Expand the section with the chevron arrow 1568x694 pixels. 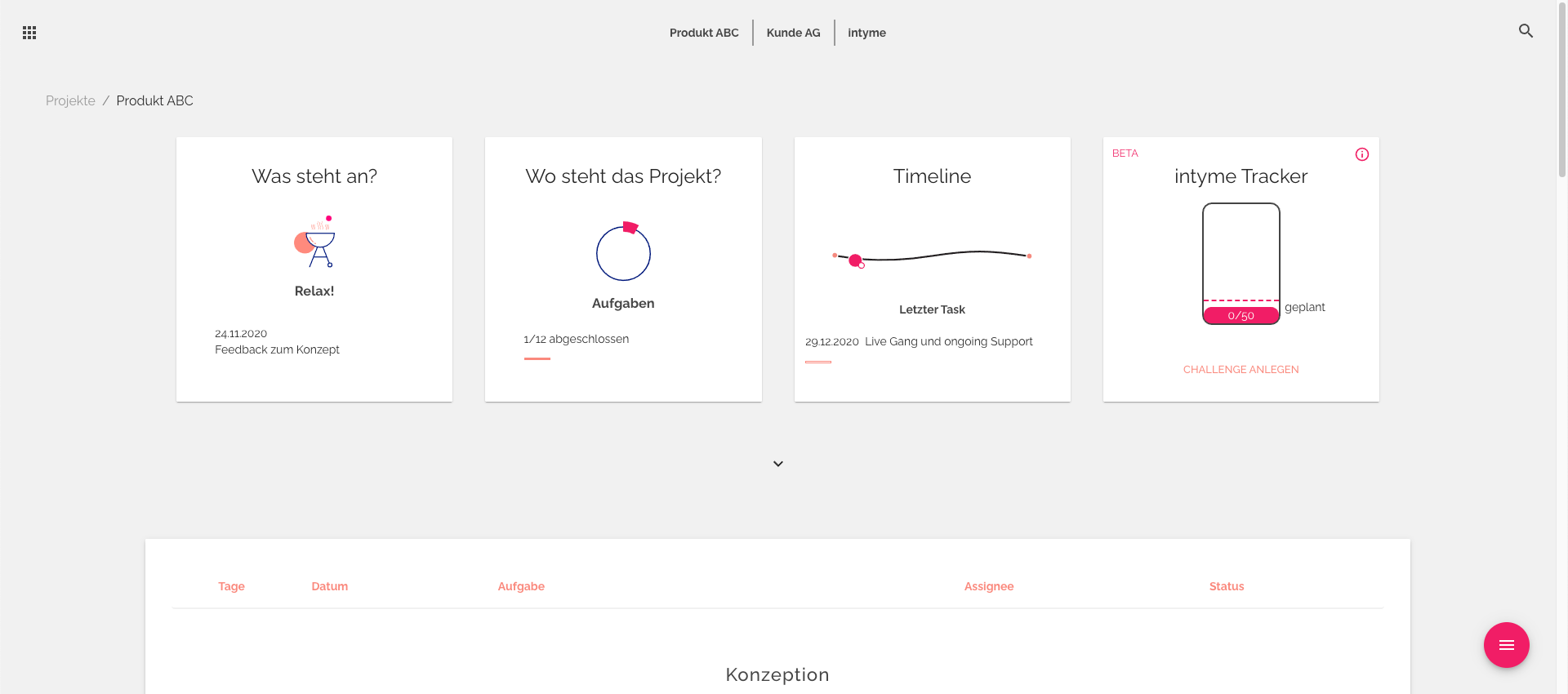click(x=778, y=464)
